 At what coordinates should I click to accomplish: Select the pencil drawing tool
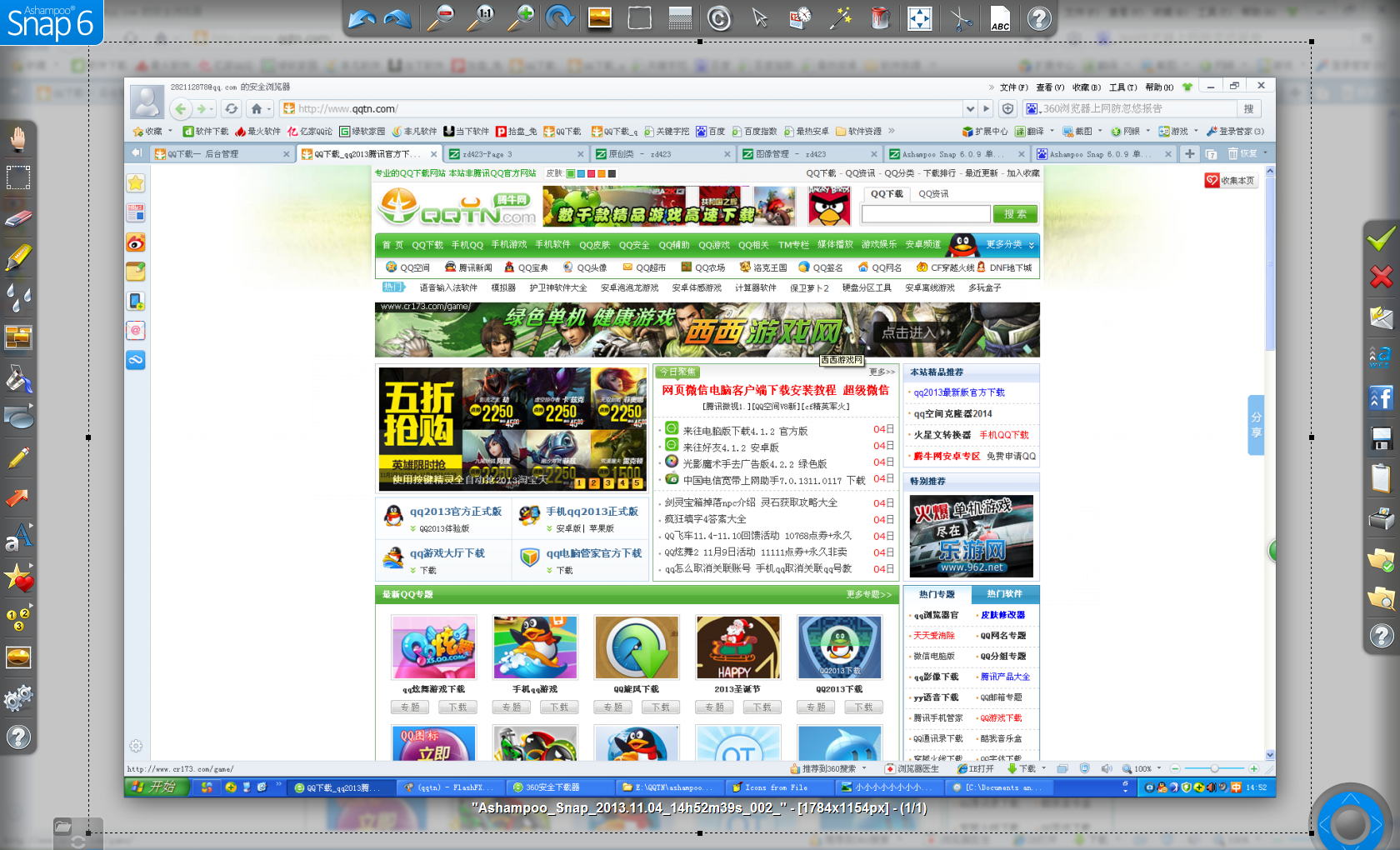tap(18, 457)
